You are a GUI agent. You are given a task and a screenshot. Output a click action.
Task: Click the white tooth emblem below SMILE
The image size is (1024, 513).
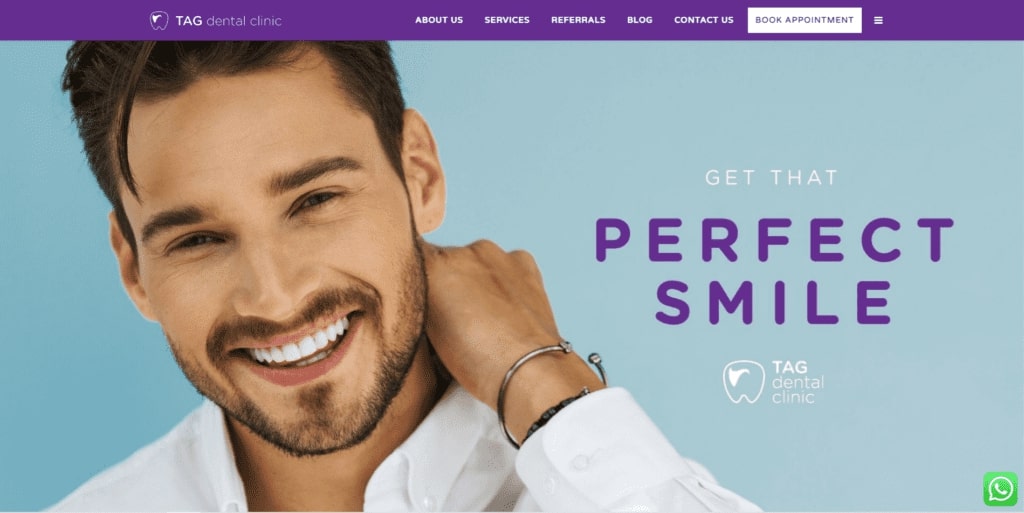coord(744,382)
